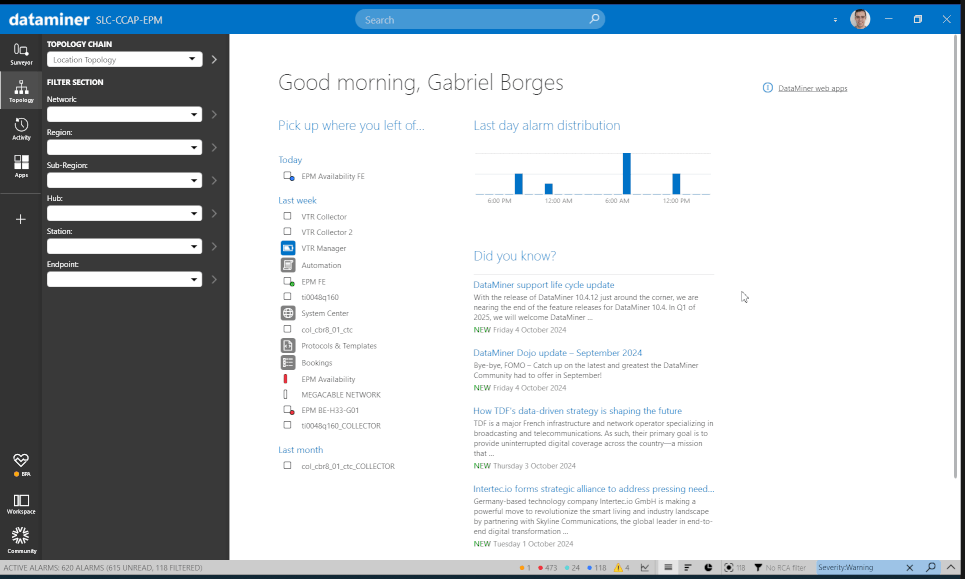Click the top bar Search input field
The image size is (965, 579).
(480, 19)
